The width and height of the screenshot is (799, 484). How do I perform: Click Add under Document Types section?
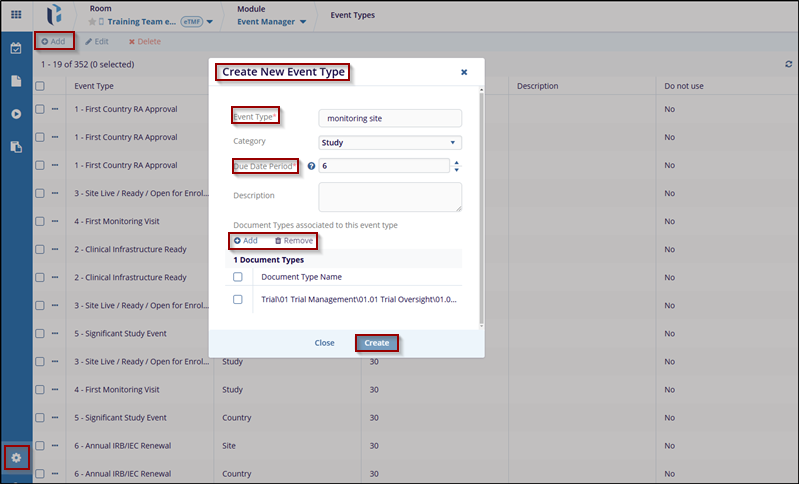(x=246, y=241)
